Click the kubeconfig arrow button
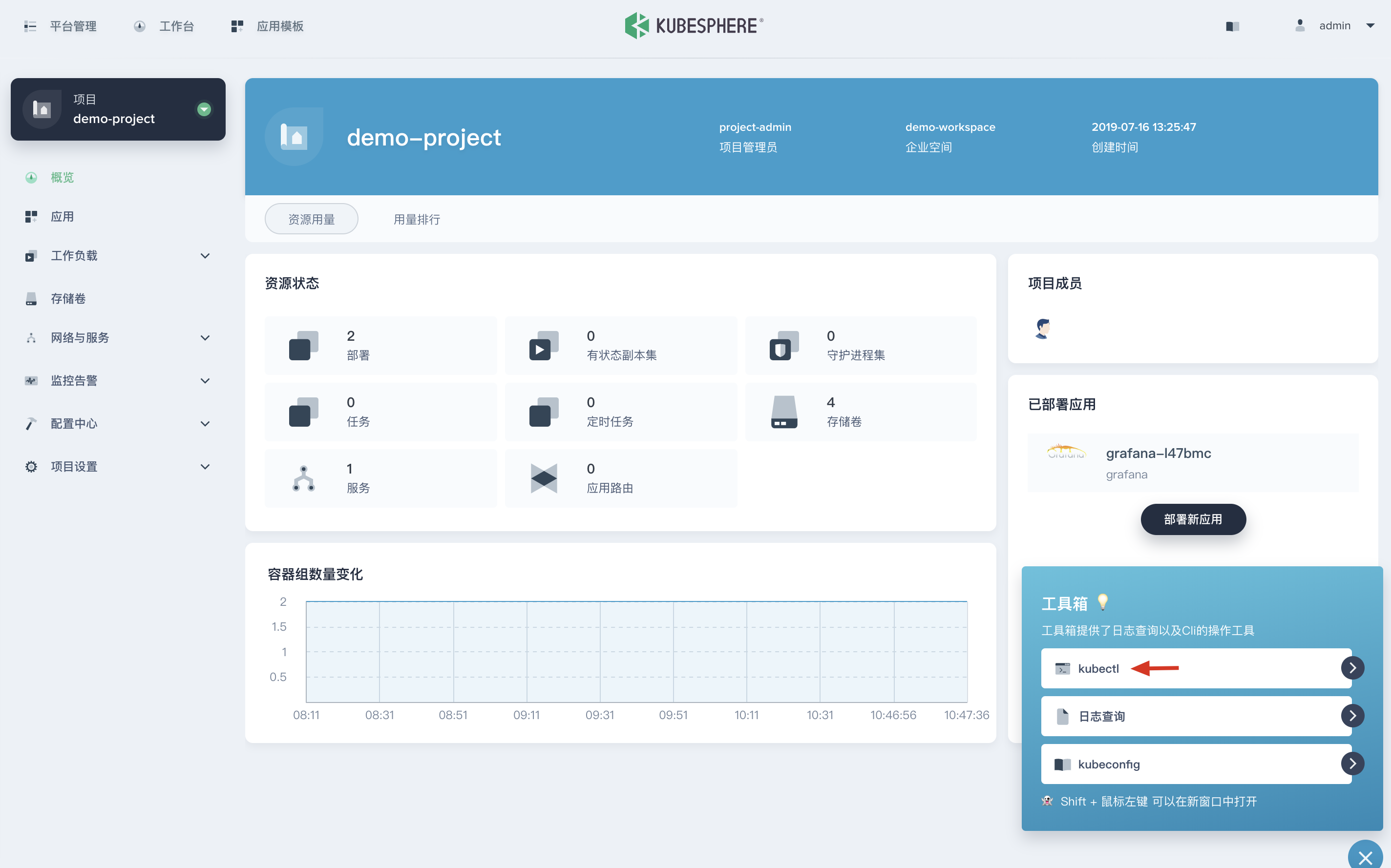Image resolution: width=1391 pixels, height=868 pixels. pyautogui.click(x=1352, y=764)
